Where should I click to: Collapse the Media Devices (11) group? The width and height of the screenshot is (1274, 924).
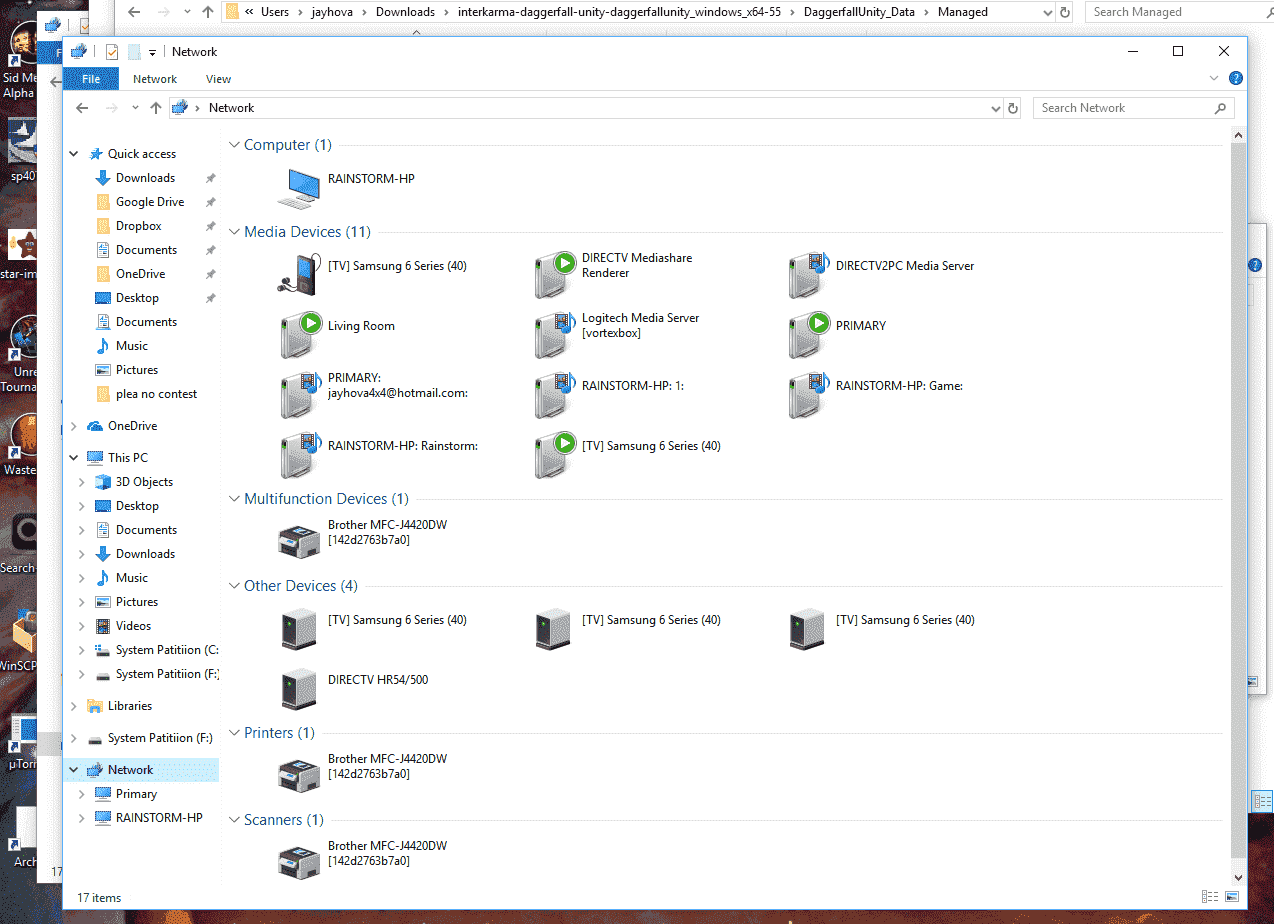[234, 232]
